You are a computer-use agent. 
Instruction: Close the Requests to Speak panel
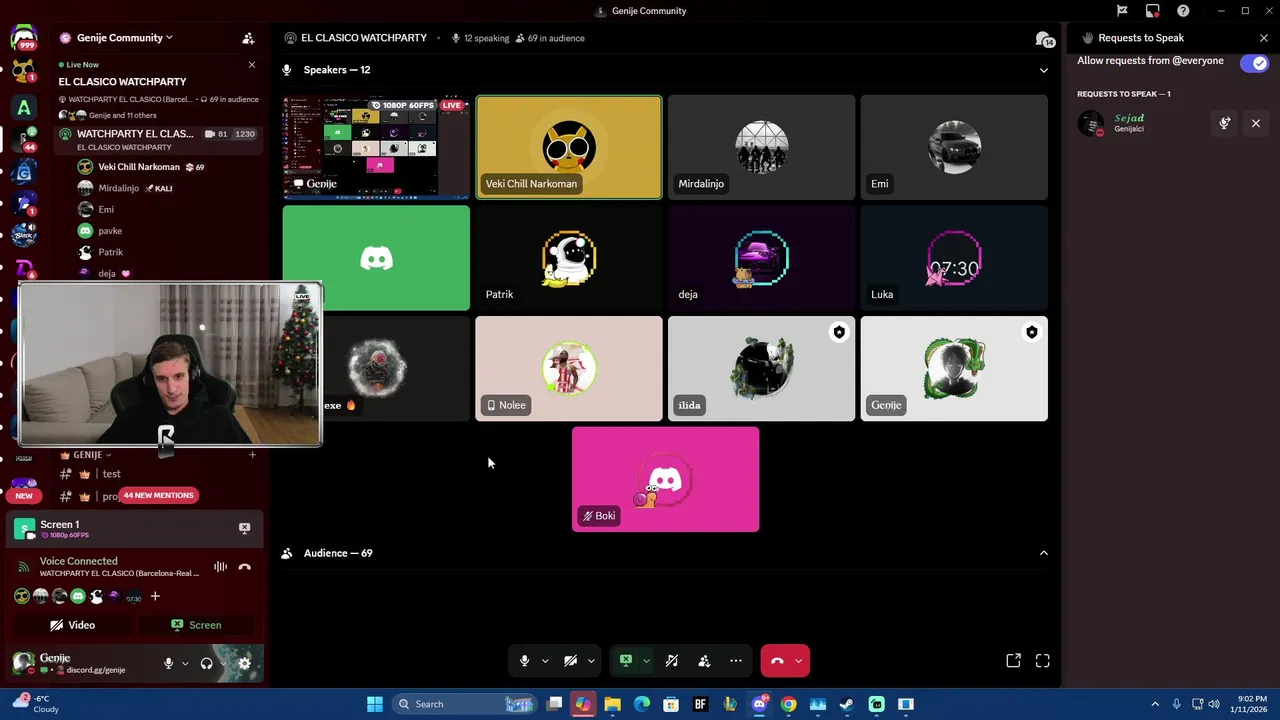1264,38
